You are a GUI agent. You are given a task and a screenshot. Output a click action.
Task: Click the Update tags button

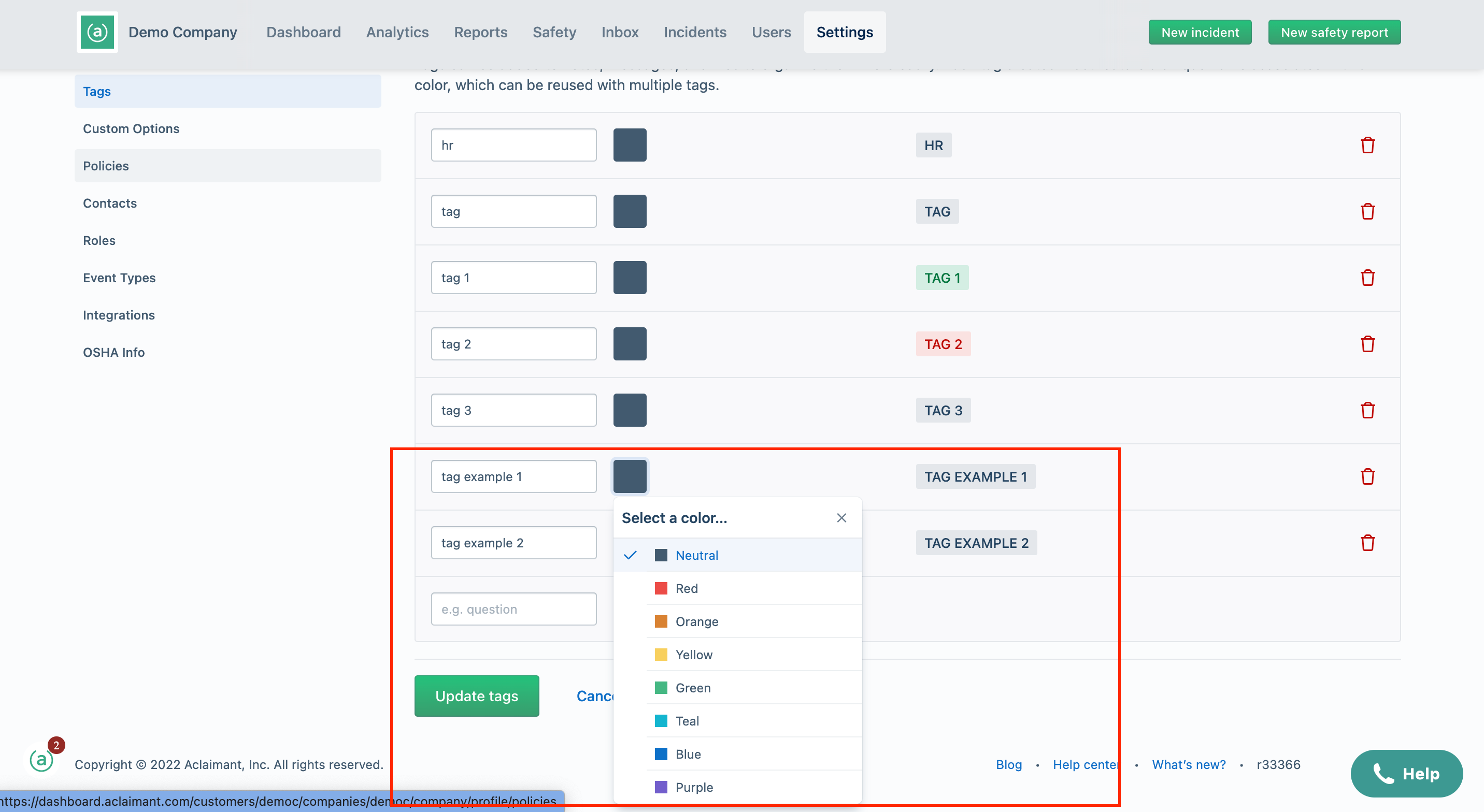coord(476,695)
